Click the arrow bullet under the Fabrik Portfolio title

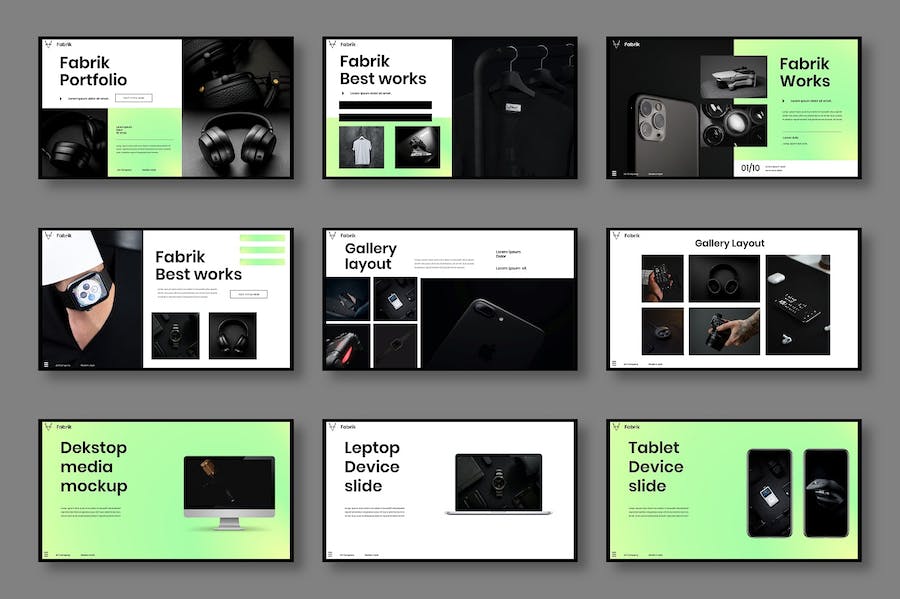pos(62,98)
